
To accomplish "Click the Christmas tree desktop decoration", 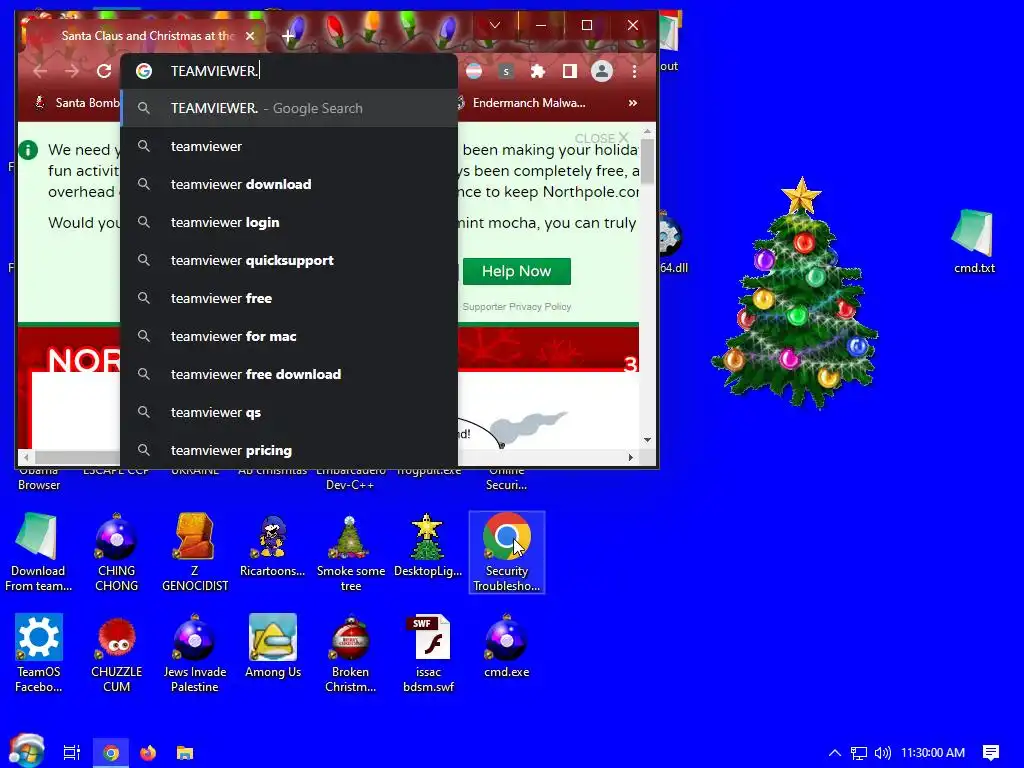I will click(796, 293).
